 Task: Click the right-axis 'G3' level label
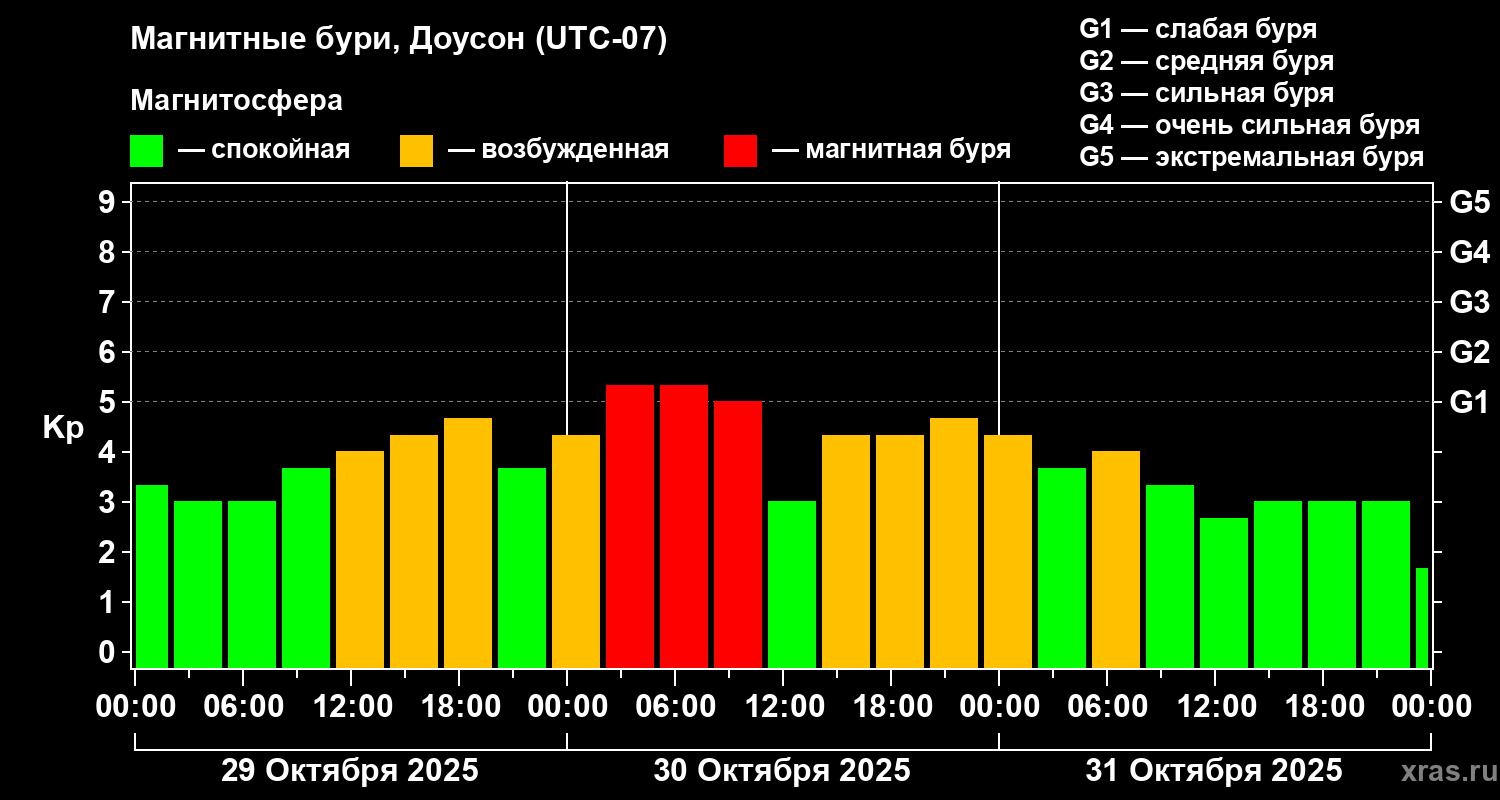pyautogui.click(x=1469, y=303)
